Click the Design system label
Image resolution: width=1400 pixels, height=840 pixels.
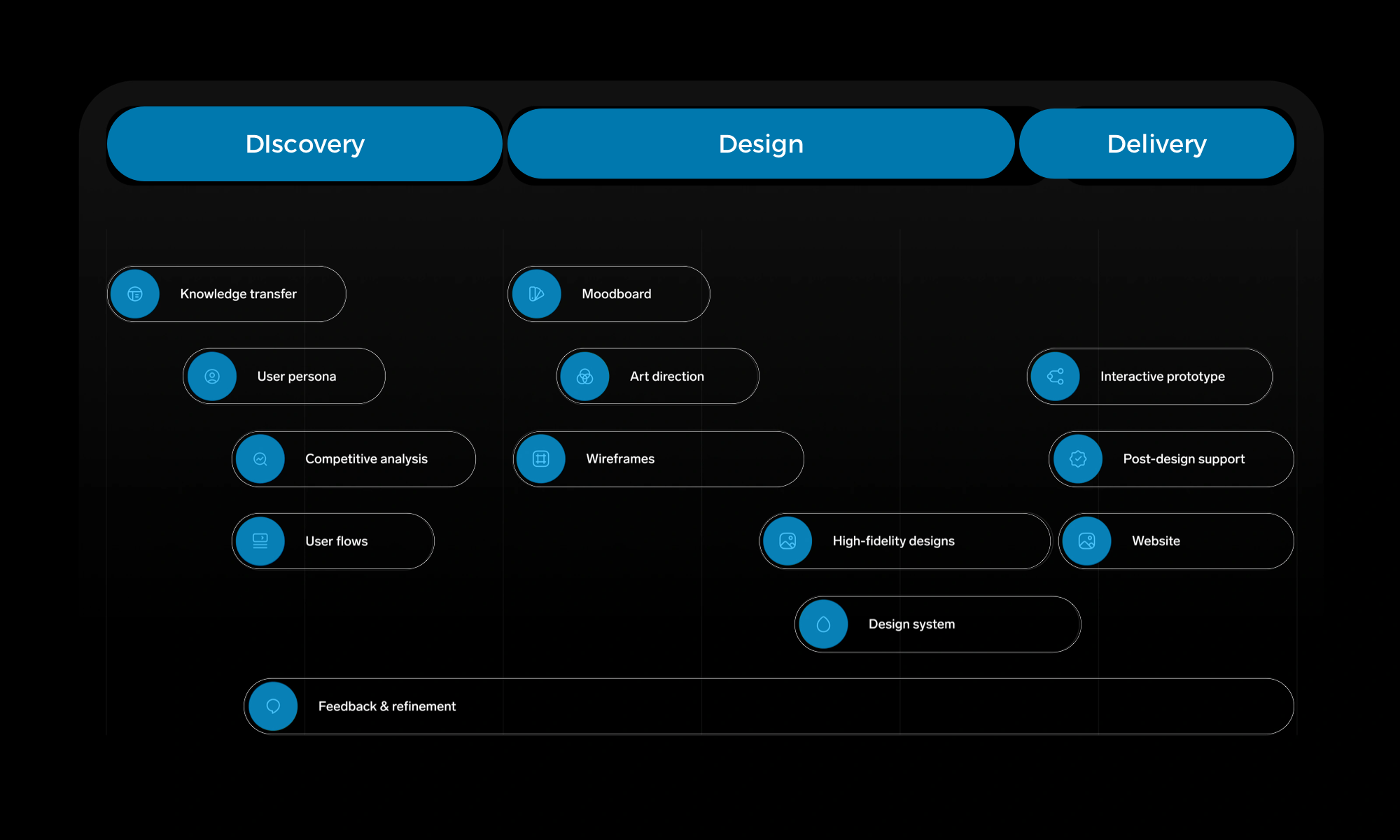(912, 624)
